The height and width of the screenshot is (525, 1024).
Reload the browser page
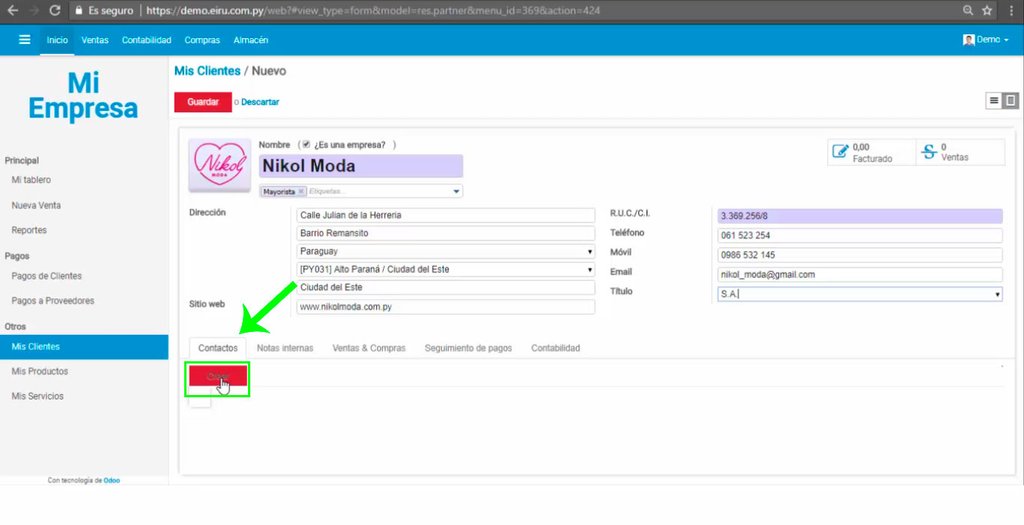55,10
